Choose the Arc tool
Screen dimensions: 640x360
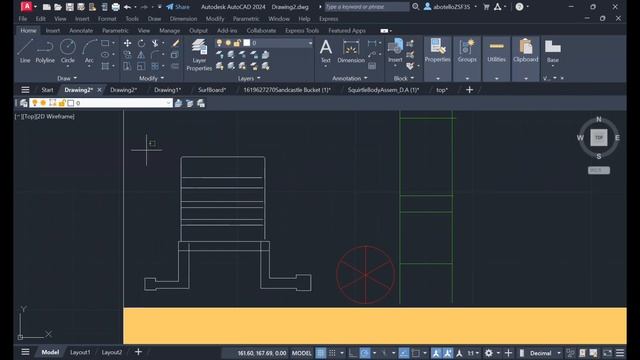89,51
